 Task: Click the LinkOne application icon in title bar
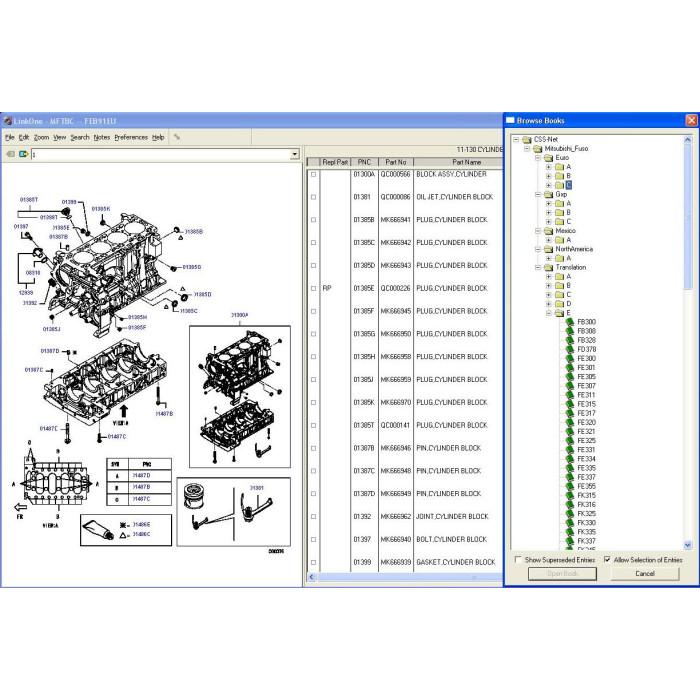(7, 121)
